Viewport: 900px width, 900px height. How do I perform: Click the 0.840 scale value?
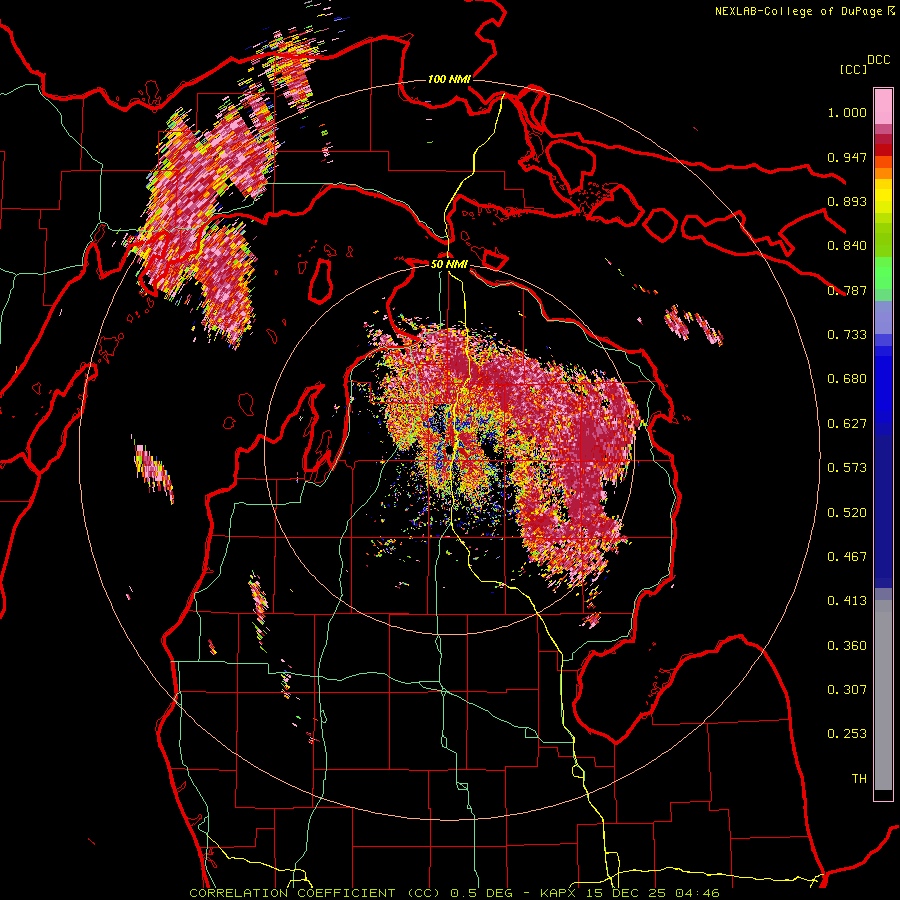click(x=847, y=246)
